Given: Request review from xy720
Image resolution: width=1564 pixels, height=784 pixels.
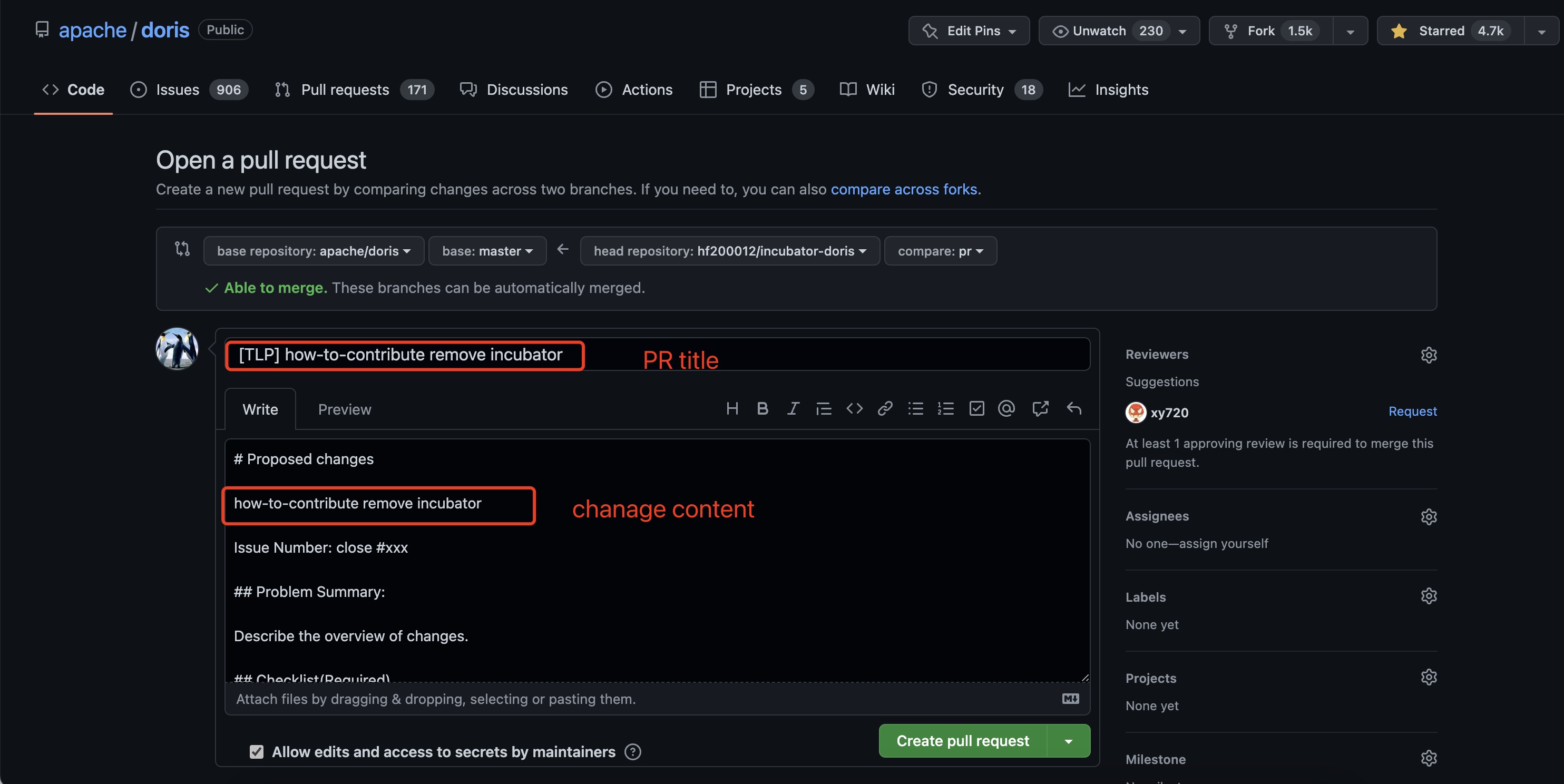Looking at the screenshot, I should (x=1412, y=411).
